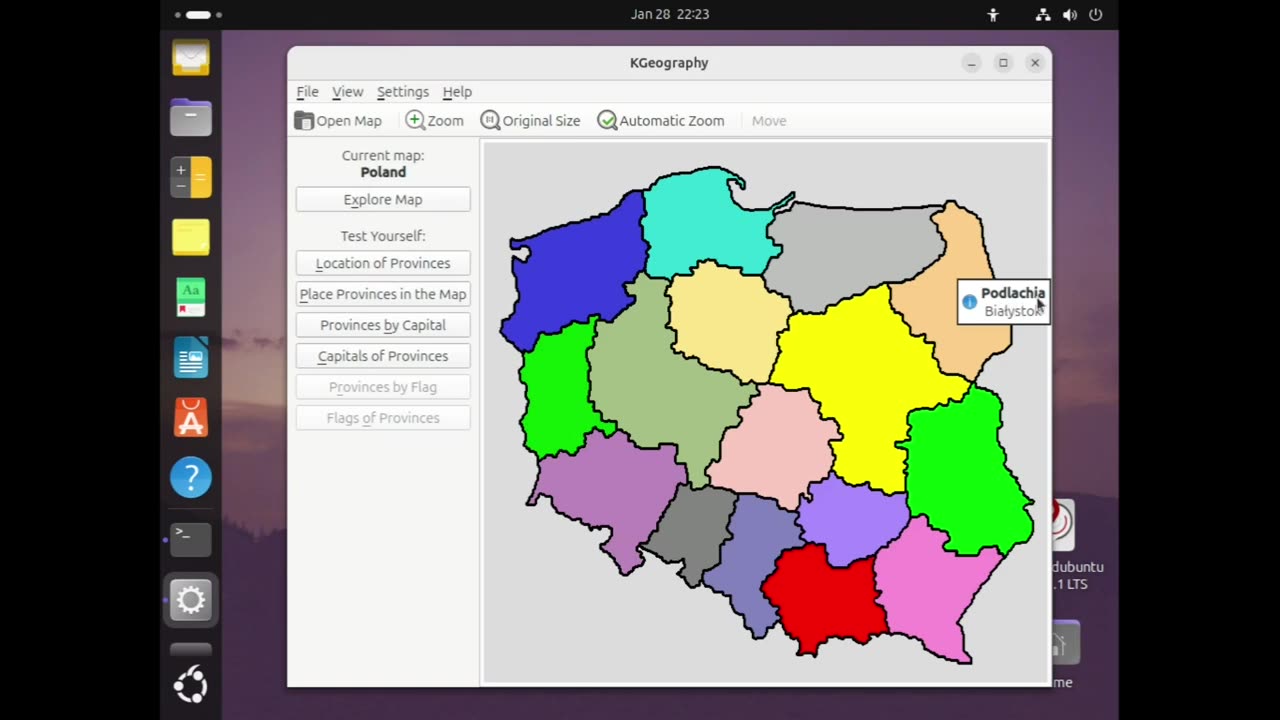Viewport: 1280px width, 720px height.
Task: Launch Terminal from the dock
Action: [x=191, y=539]
